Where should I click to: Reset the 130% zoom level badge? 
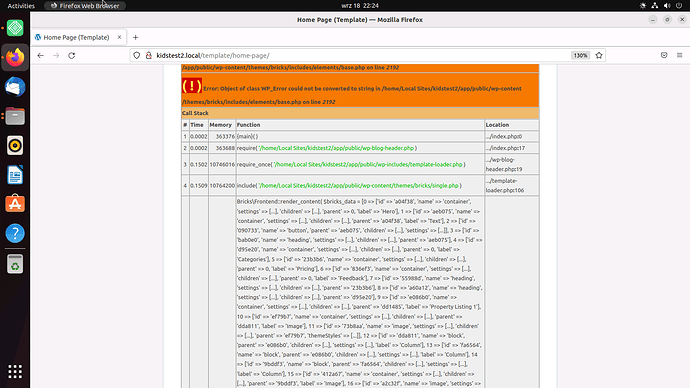click(x=580, y=55)
